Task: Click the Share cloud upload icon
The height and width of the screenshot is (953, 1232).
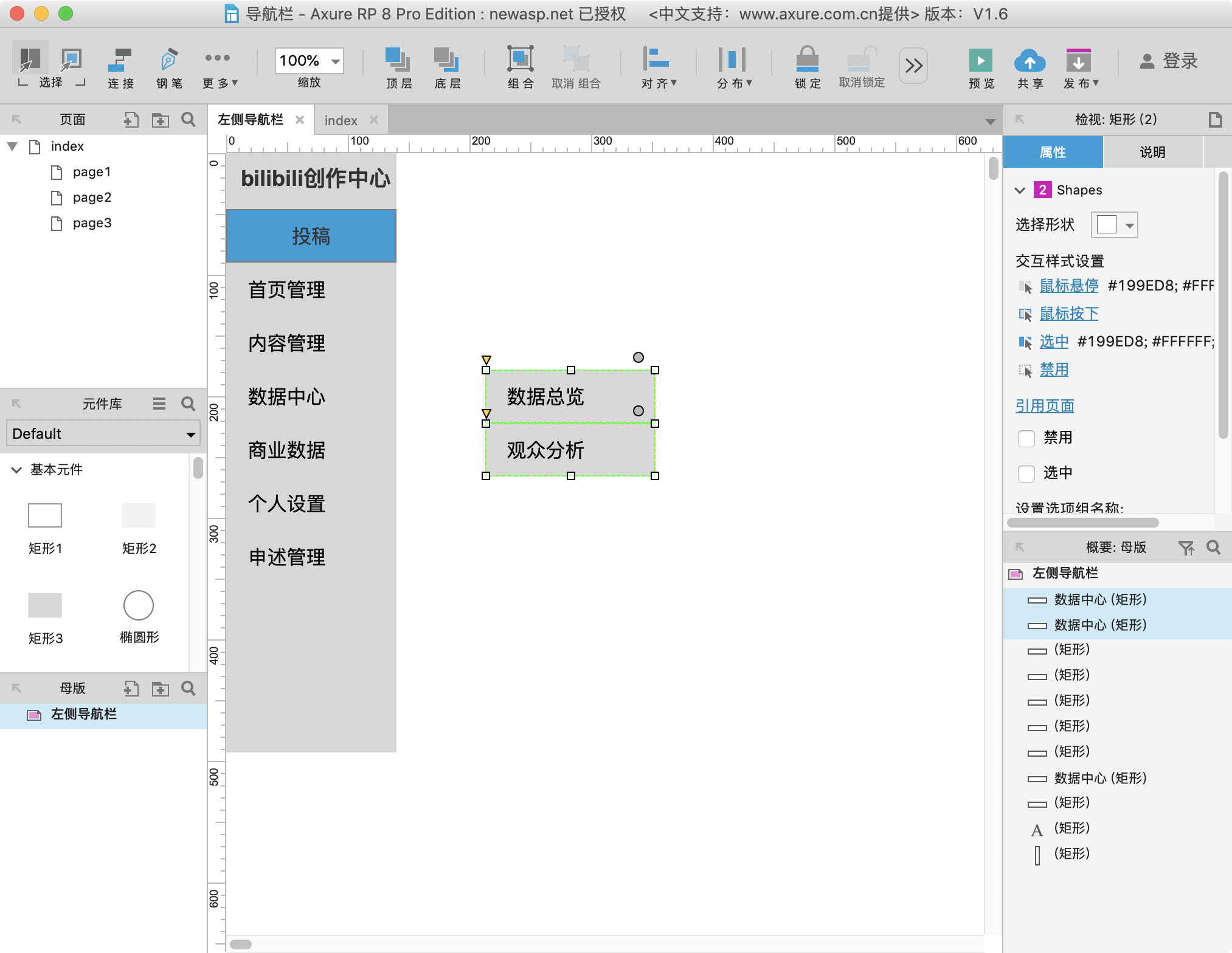Action: (1030, 60)
